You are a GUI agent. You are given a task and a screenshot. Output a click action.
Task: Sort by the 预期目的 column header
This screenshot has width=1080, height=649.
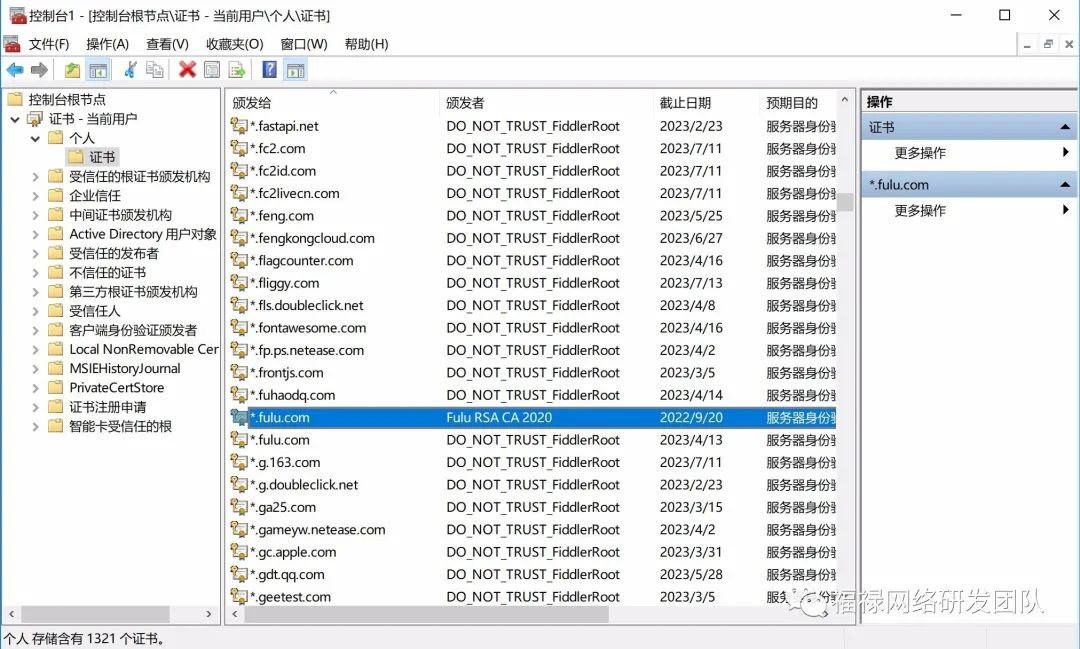tap(798, 103)
